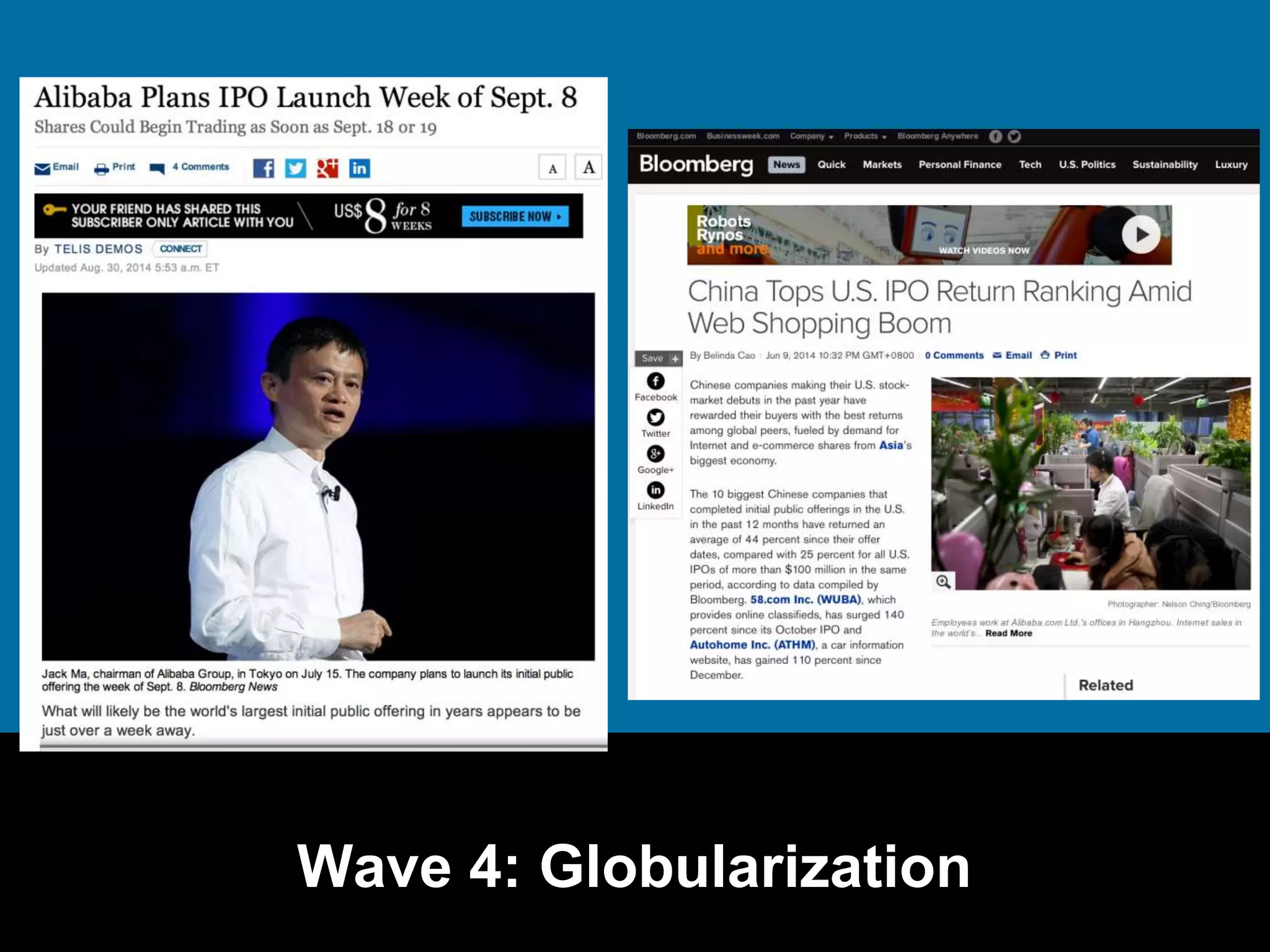Open the 0 Comments link in the Bloomberg article
This screenshot has height=952, width=1270.
pos(954,355)
